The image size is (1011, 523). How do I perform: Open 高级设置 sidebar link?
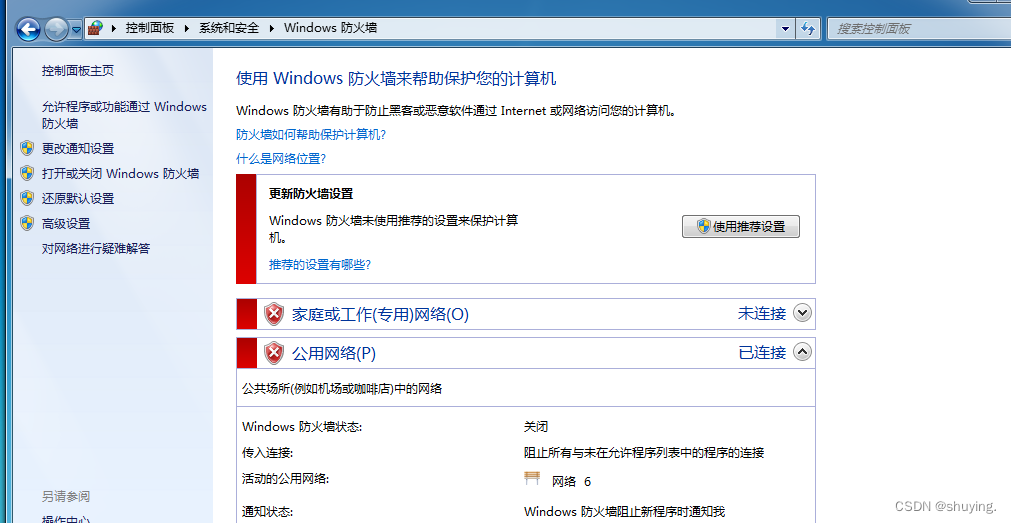[x=66, y=224]
